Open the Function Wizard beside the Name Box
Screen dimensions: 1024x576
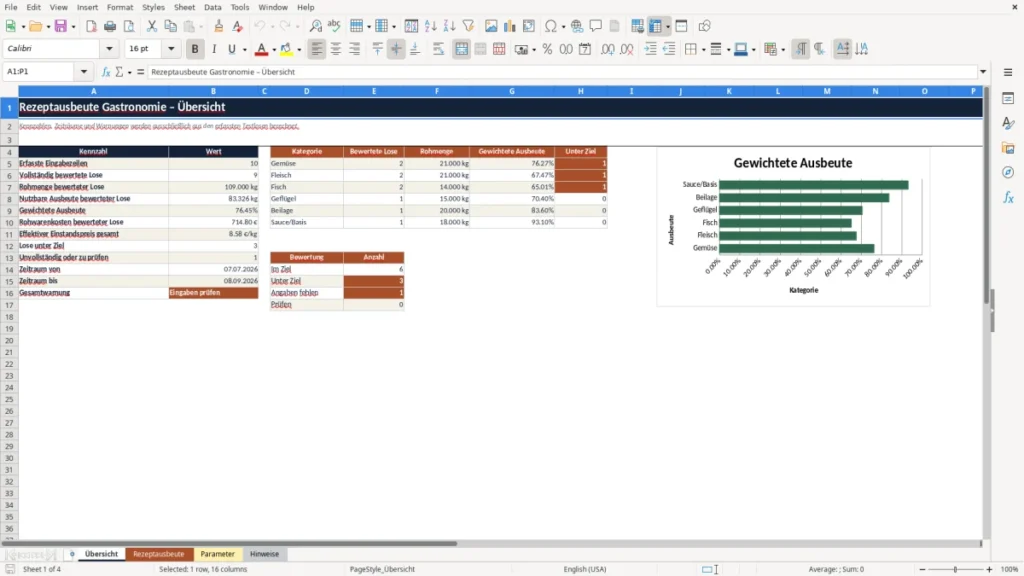(106, 72)
